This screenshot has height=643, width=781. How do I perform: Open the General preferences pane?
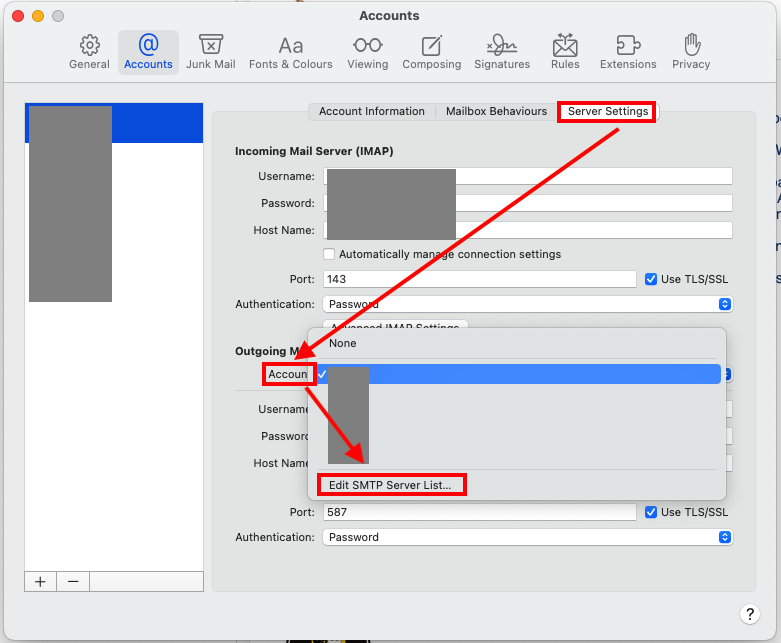[89, 52]
